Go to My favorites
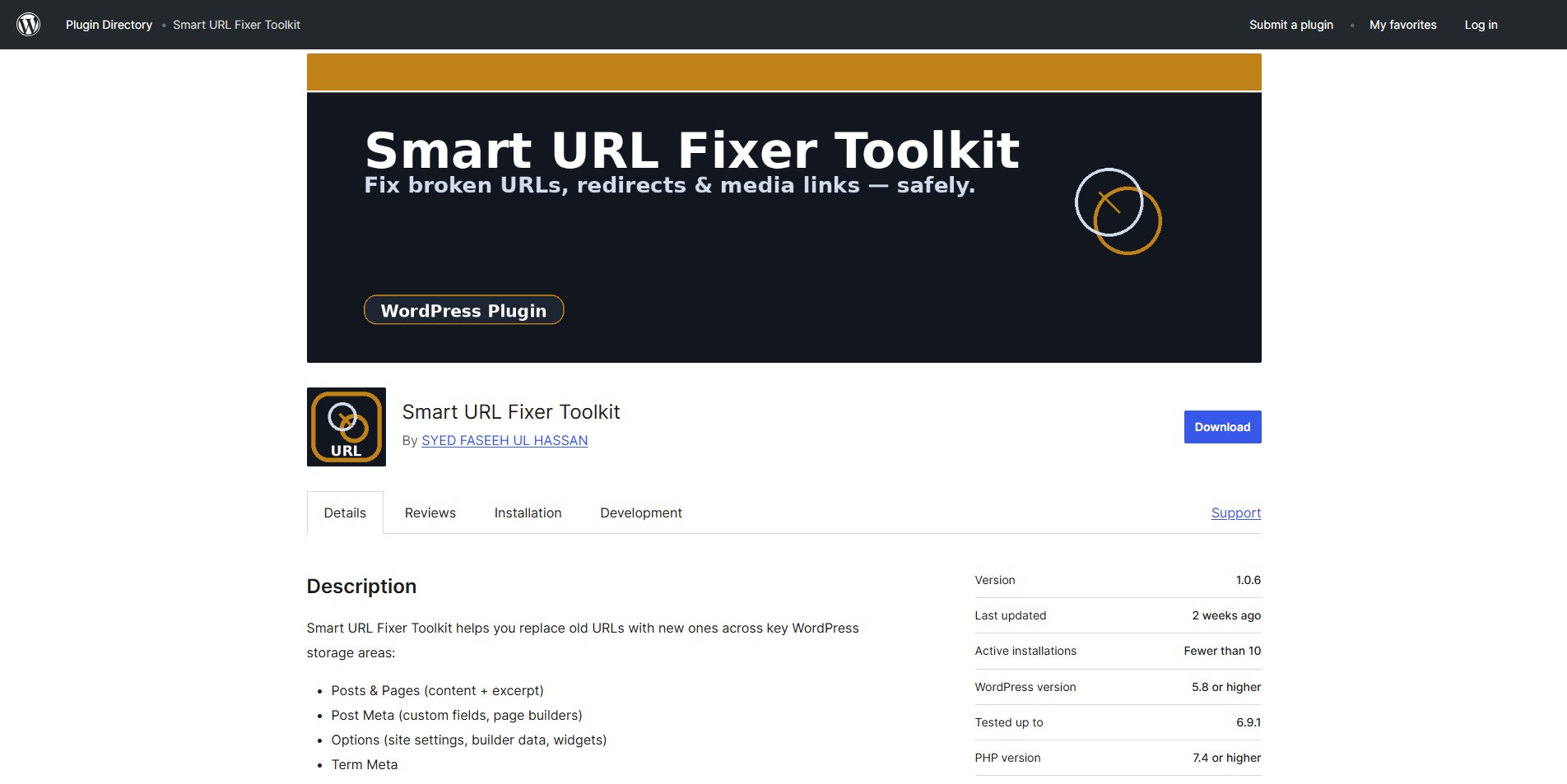 (x=1402, y=25)
